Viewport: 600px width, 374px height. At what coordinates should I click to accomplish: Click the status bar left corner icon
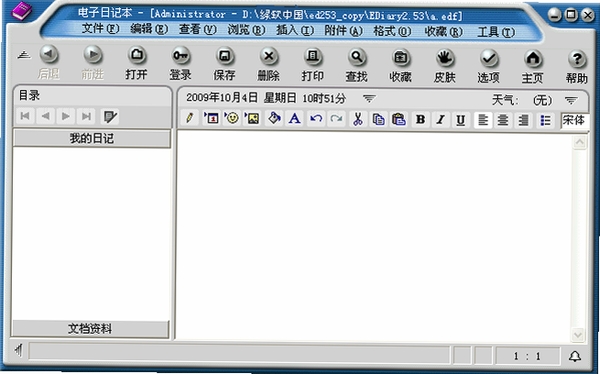(18, 350)
